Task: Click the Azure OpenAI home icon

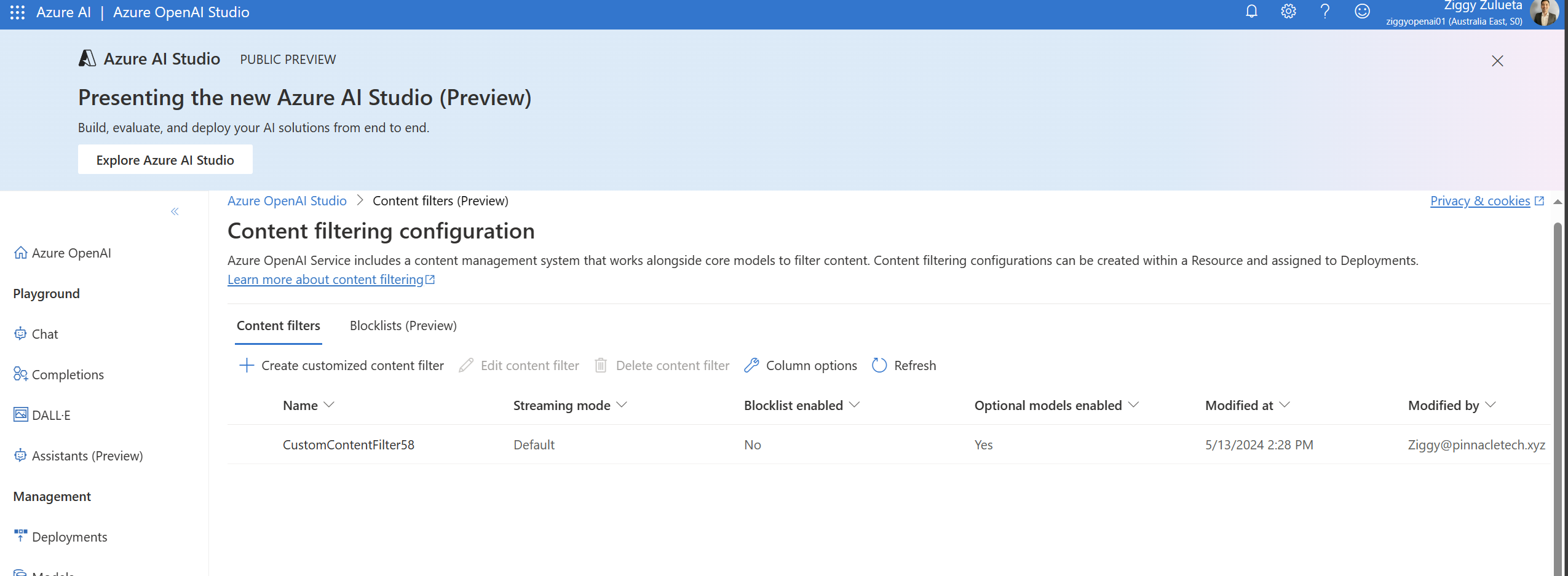Action: [20, 253]
